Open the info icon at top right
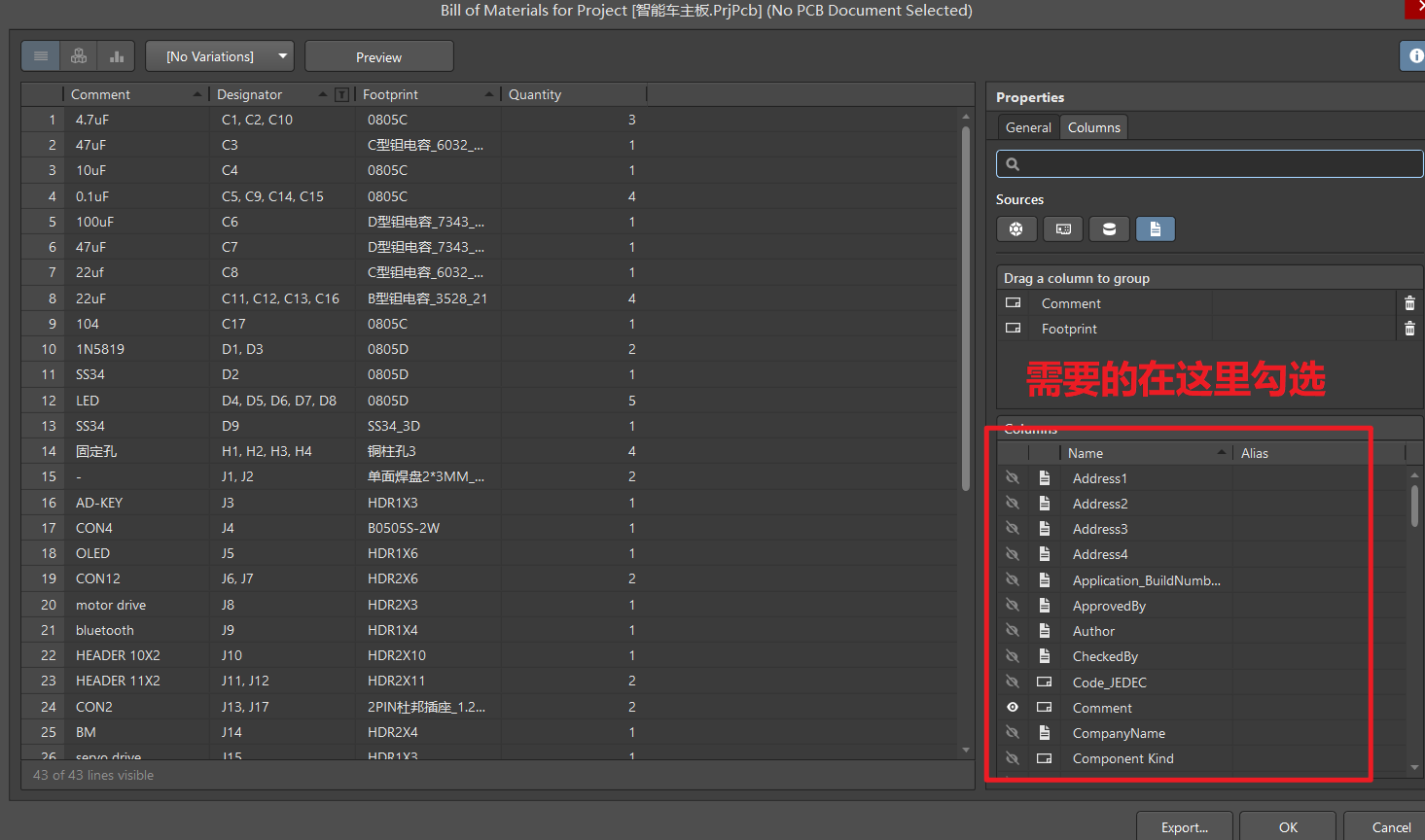This screenshot has height=840, width=1425. 1414,56
